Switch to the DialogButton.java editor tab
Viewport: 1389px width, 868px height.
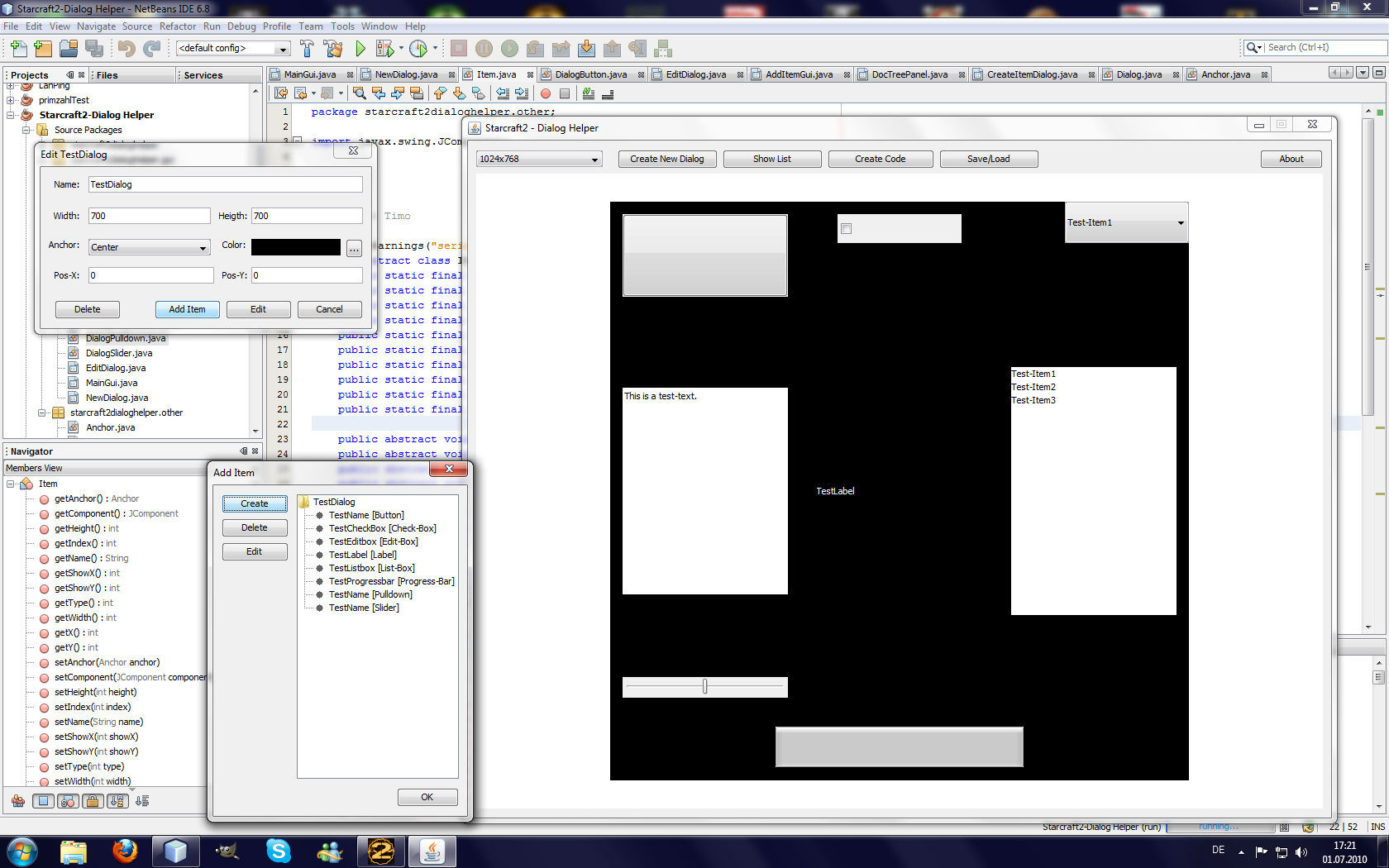pyautogui.click(x=590, y=74)
